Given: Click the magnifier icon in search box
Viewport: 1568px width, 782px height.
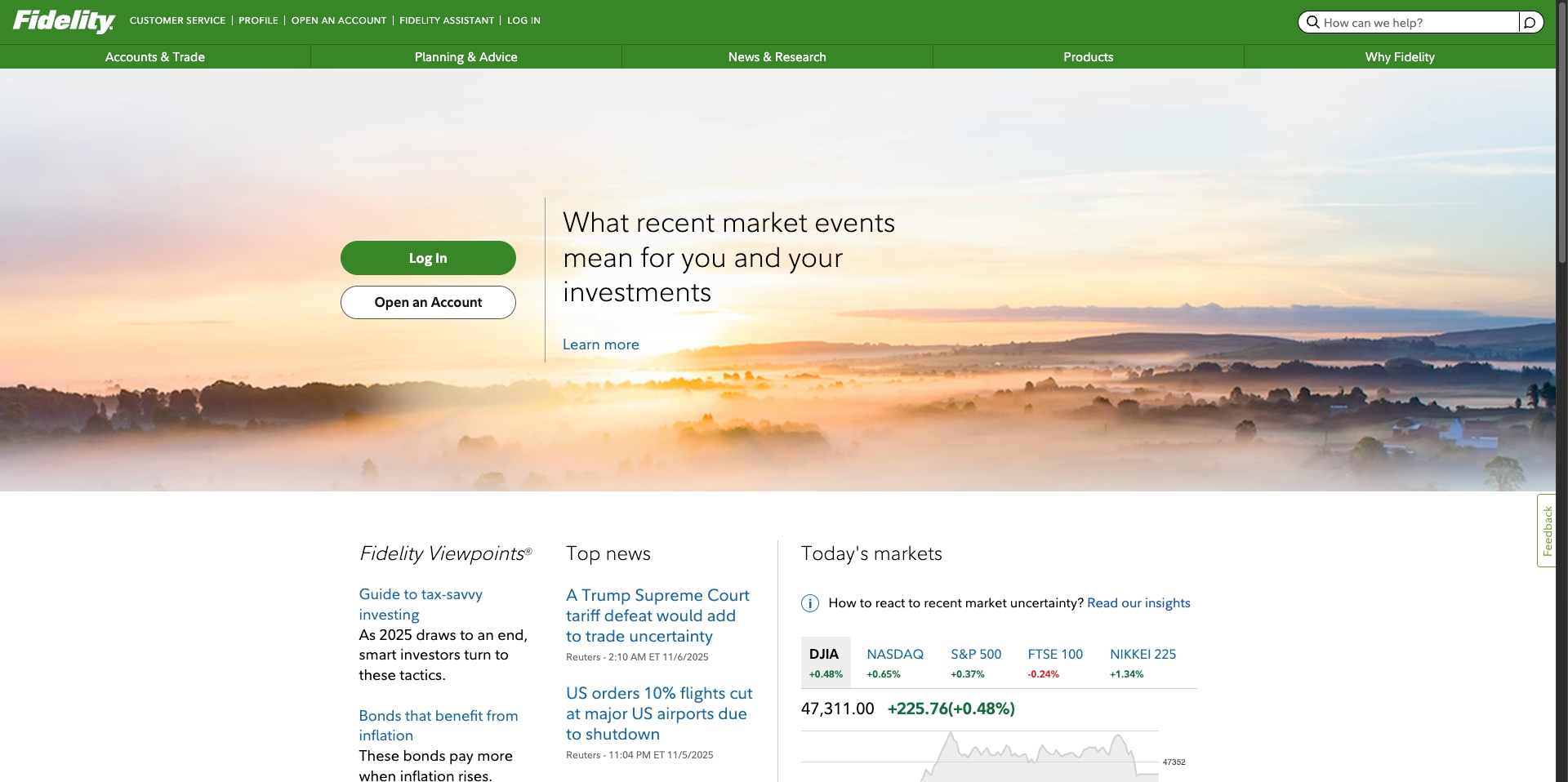Looking at the screenshot, I should pos(1313,22).
